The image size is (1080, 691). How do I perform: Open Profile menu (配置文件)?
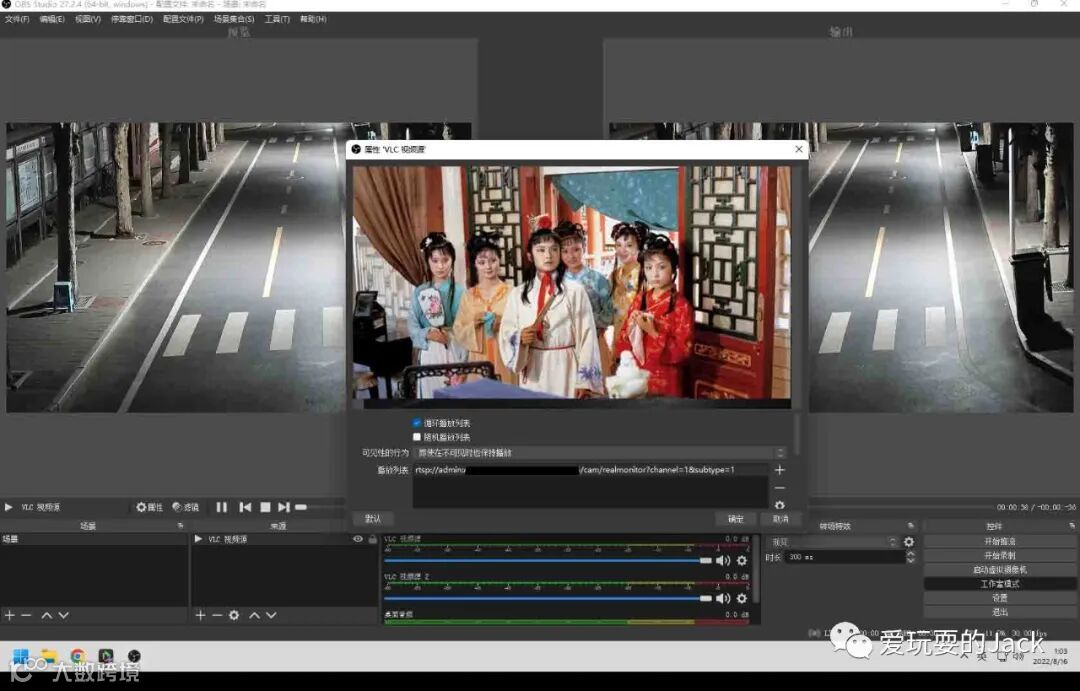(x=183, y=19)
